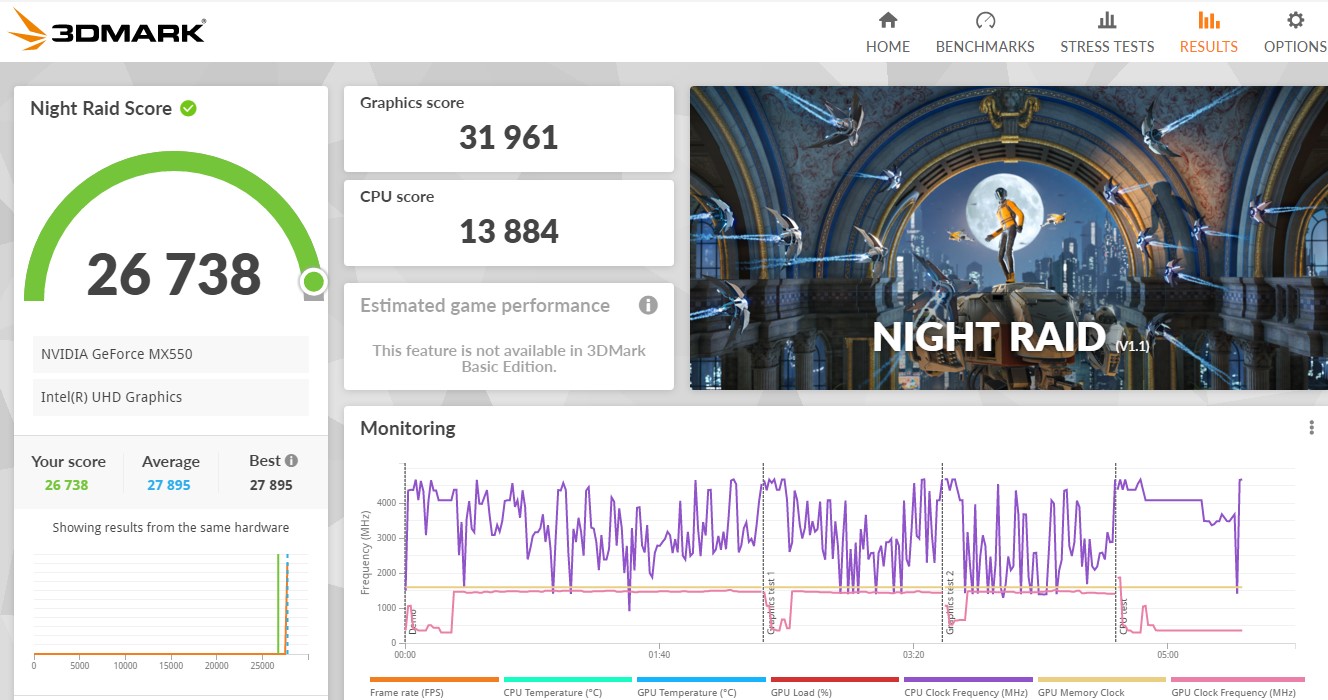Toggle the CPU Clock Frequency (MHz) legend series
The height and width of the screenshot is (700, 1328).
968,687
